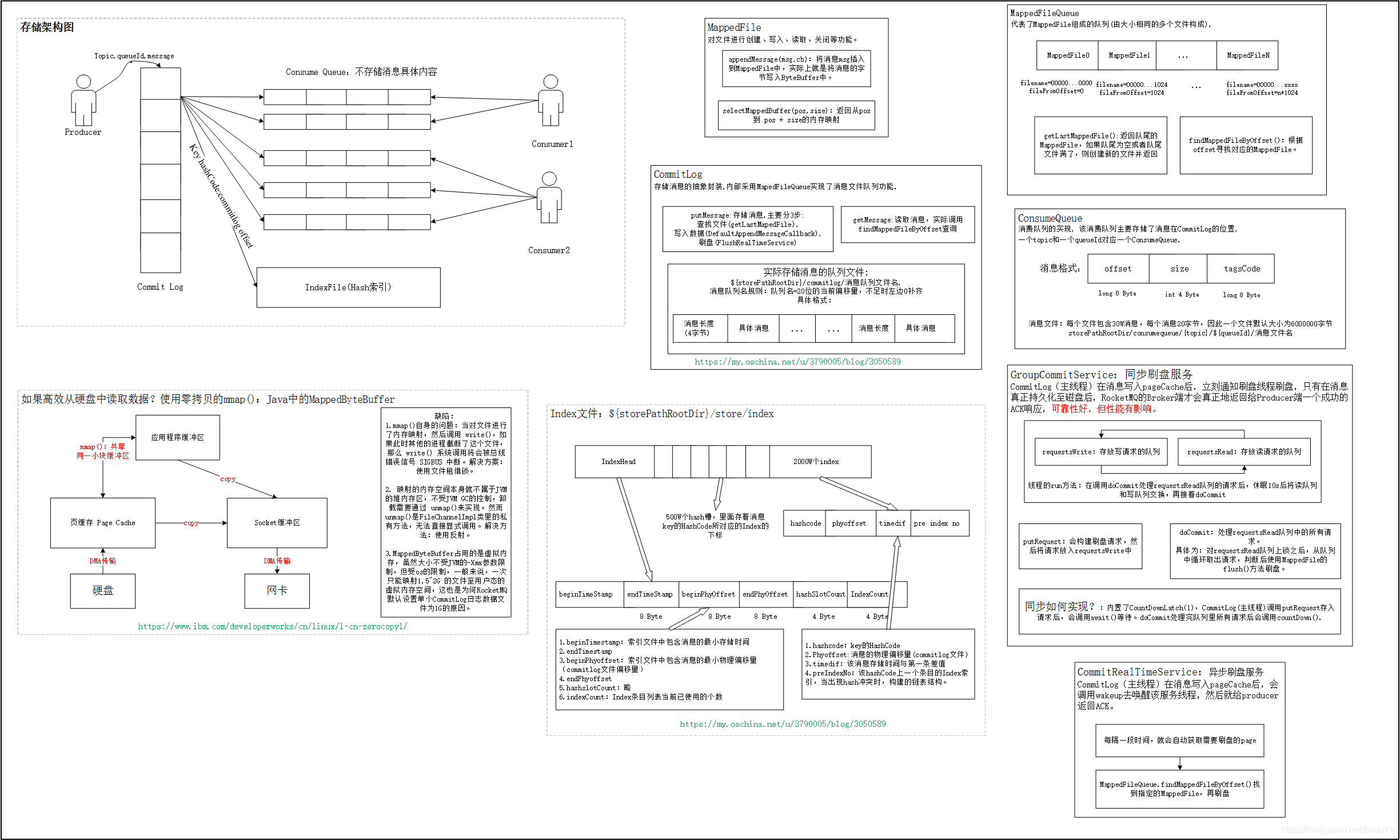Click the Socket缓冲区 box
This screenshot has width=1400, height=840.
pyautogui.click(x=277, y=523)
